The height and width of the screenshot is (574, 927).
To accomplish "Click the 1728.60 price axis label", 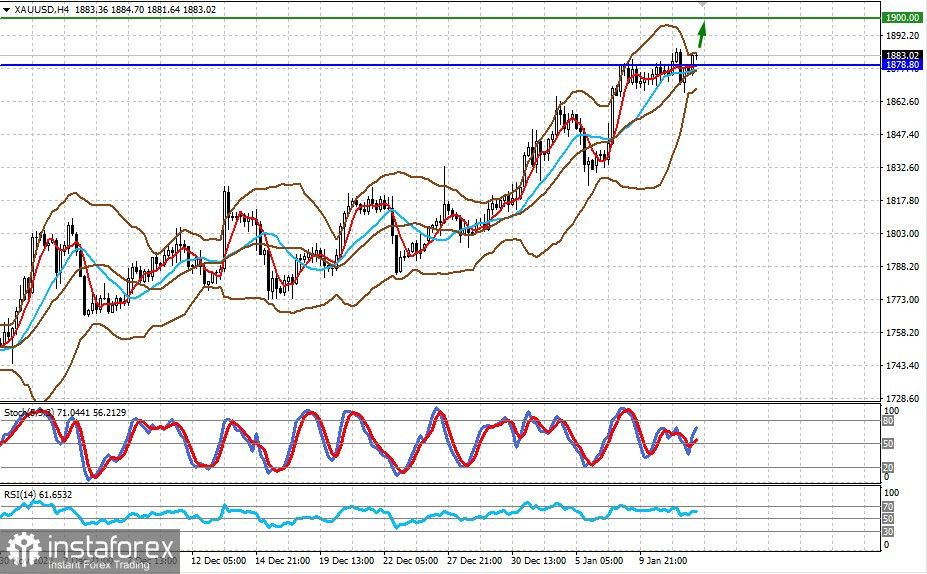I will 902,399.
